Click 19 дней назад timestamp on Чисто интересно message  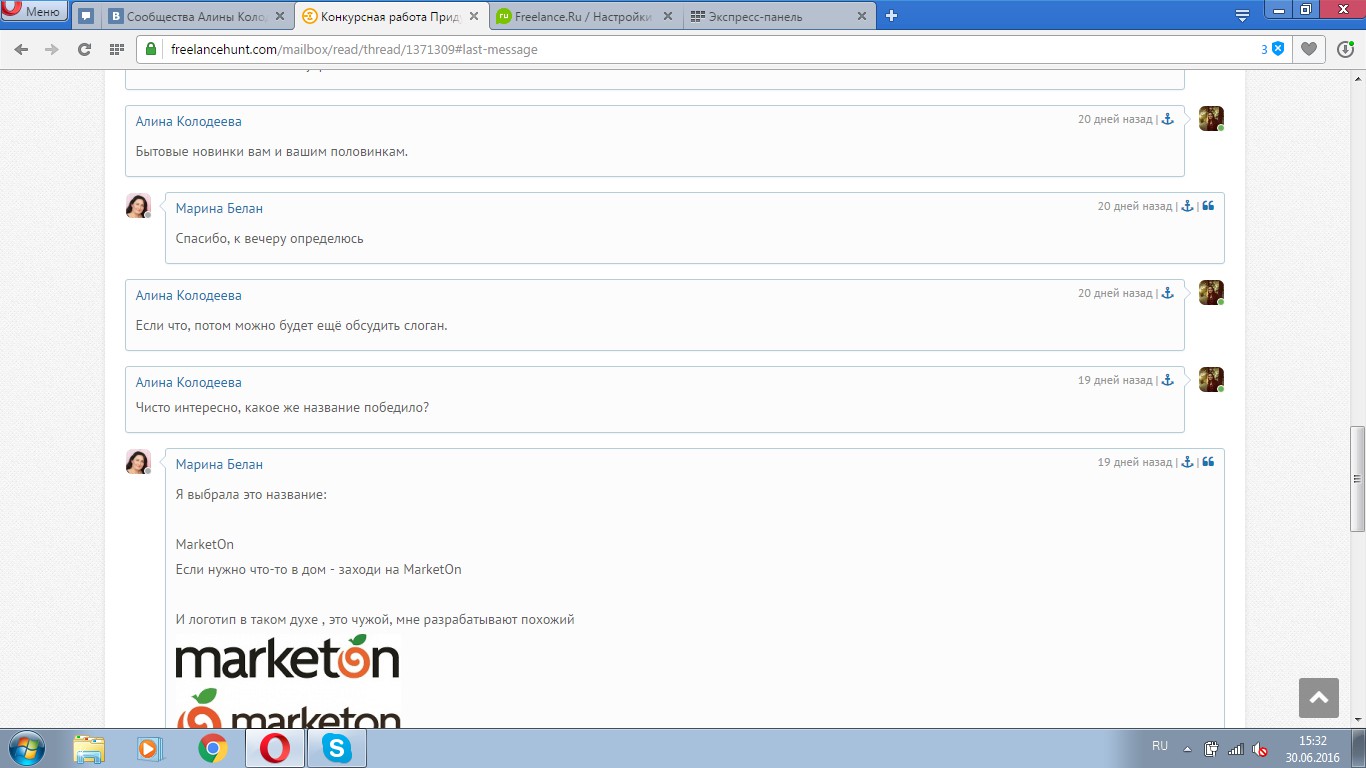1115,380
